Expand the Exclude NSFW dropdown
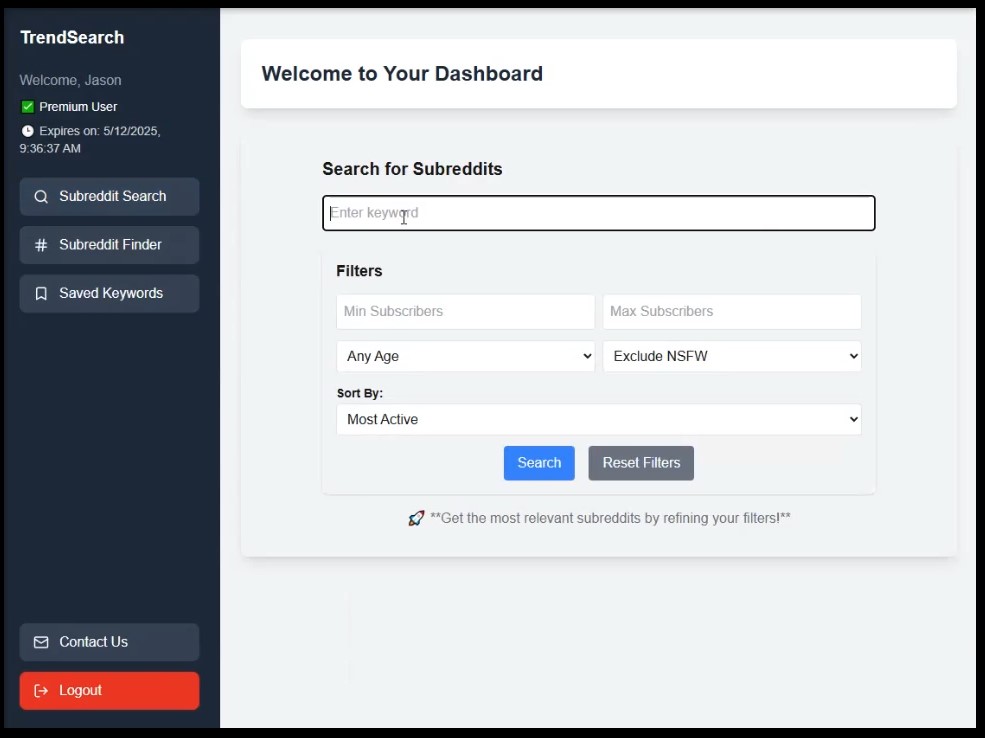The image size is (985, 738). 732,356
